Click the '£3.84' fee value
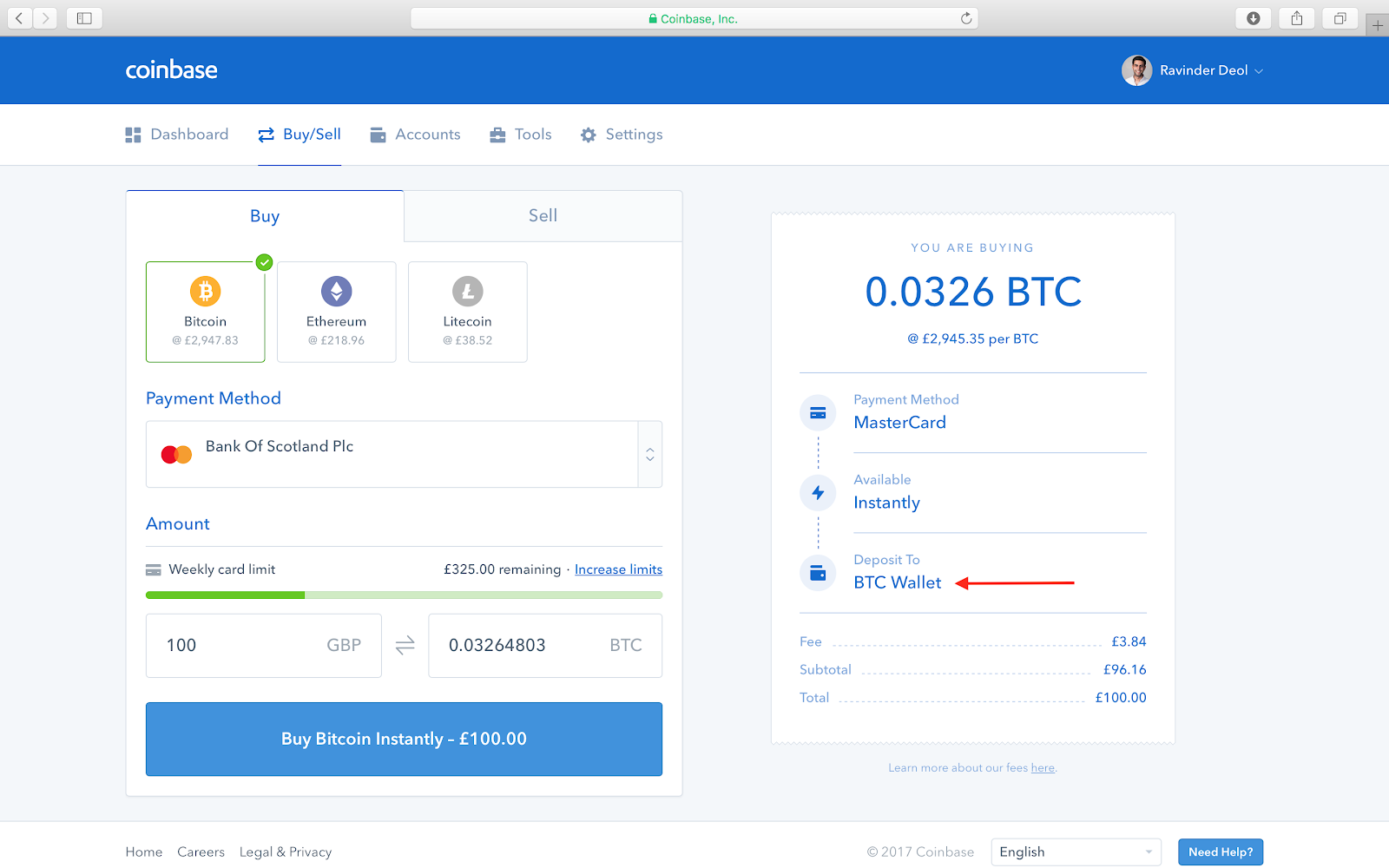 1129,641
